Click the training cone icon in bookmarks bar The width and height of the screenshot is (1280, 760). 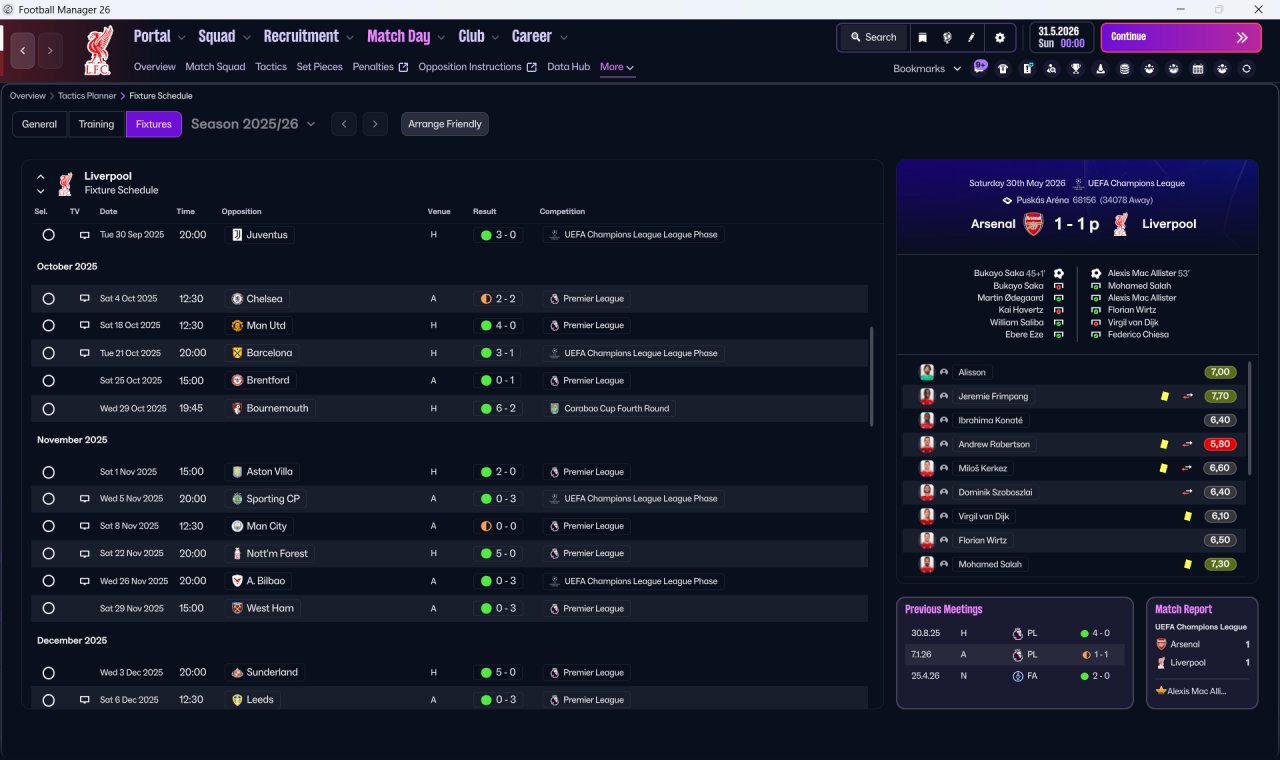1101,69
